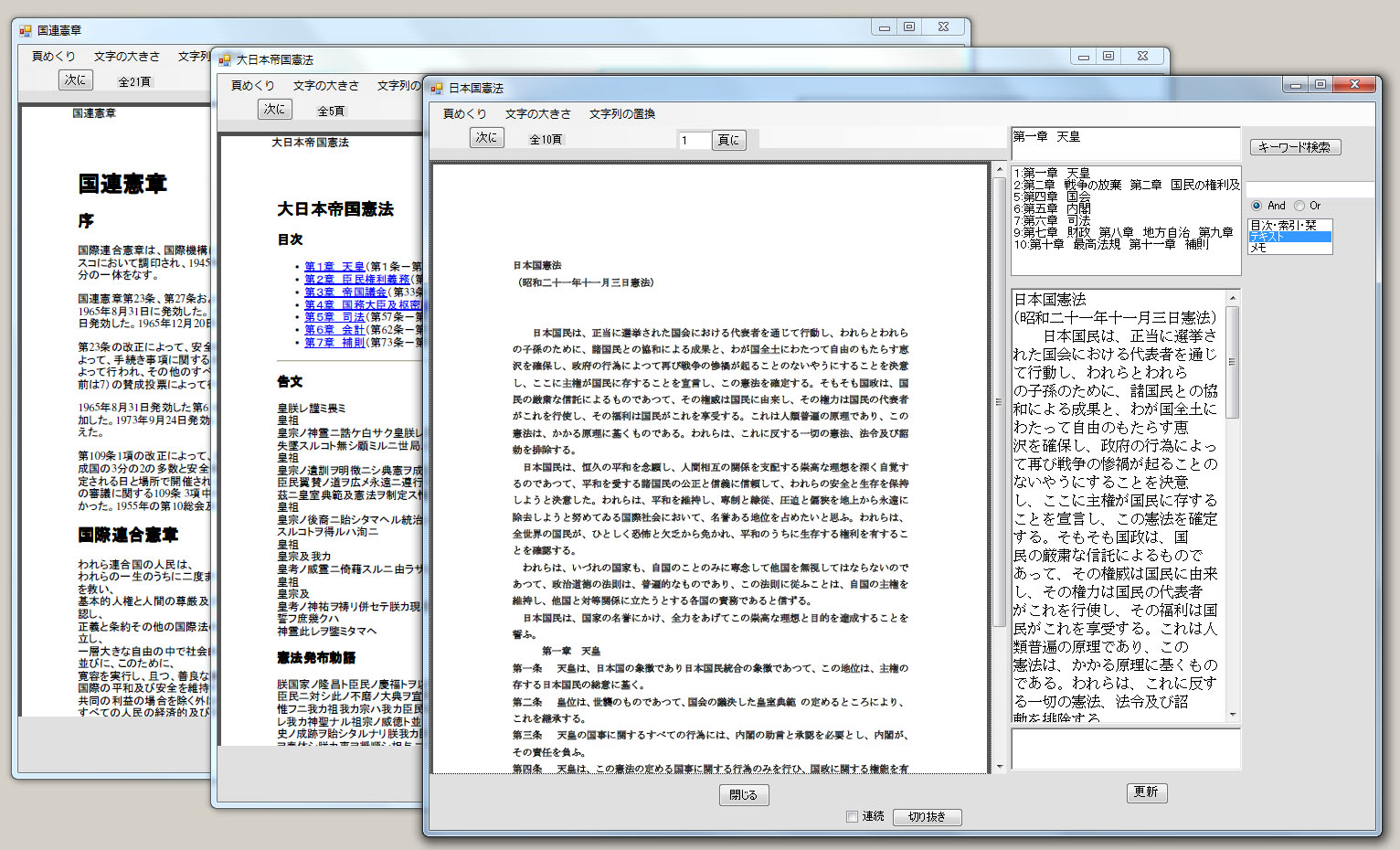Click the 序 heading in 国連憲章 window
Screen dimensions: 1400x850
pyautogui.click(x=86, y=221)
